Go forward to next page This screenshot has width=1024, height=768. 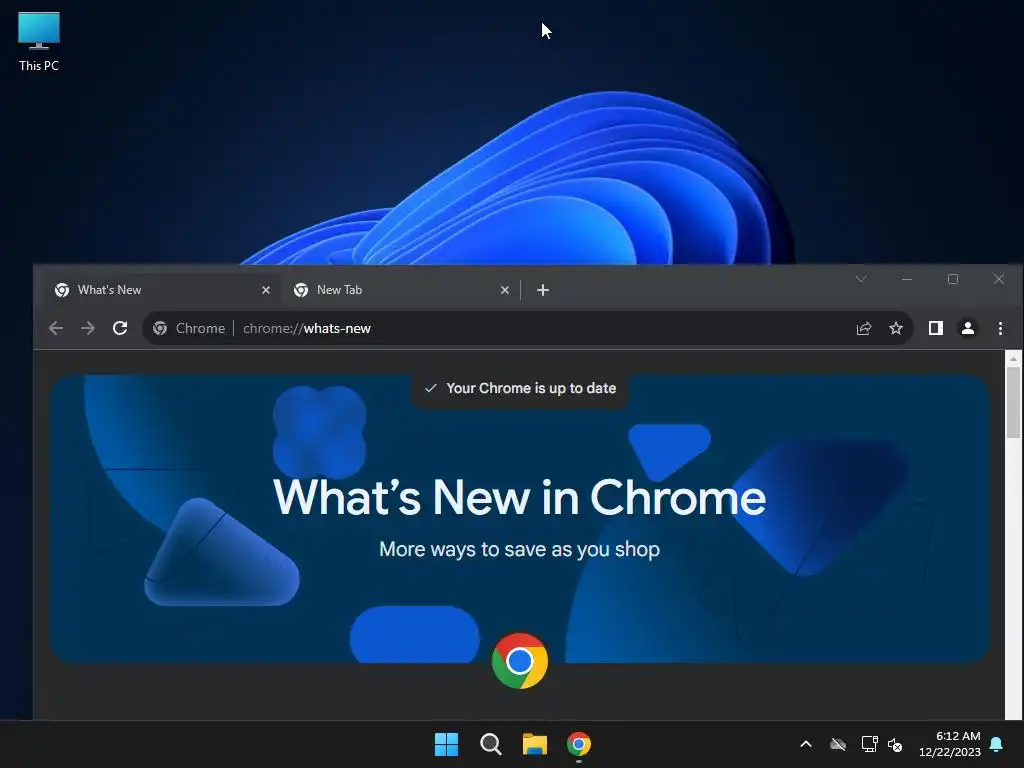(x=88, y=328)
